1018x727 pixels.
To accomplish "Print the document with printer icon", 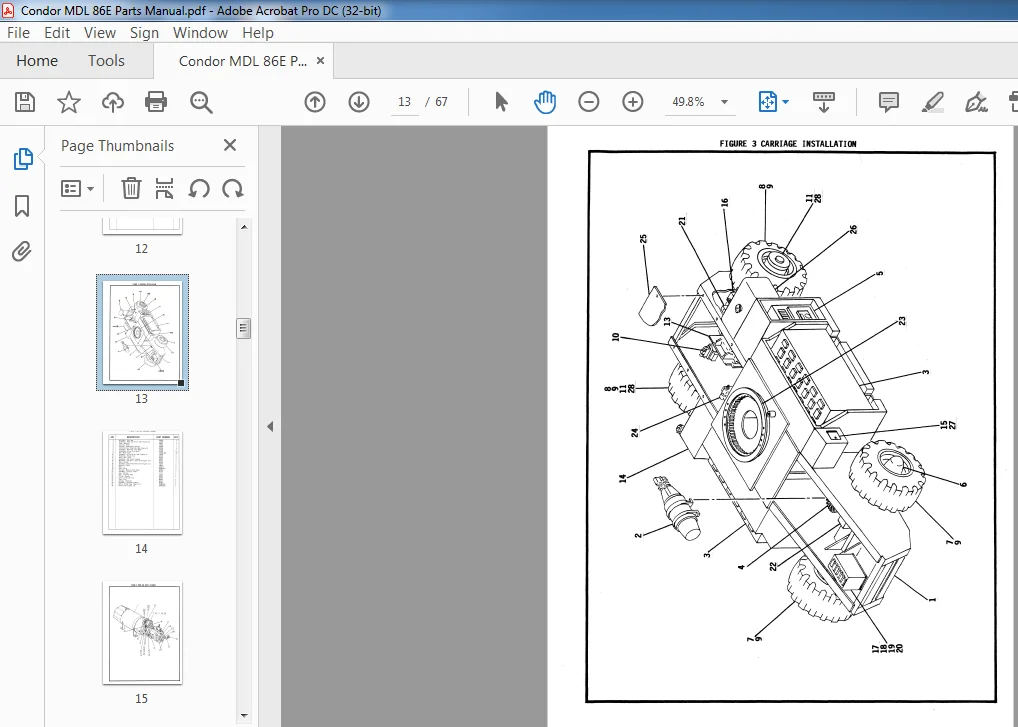I will [x=156, y=102].
